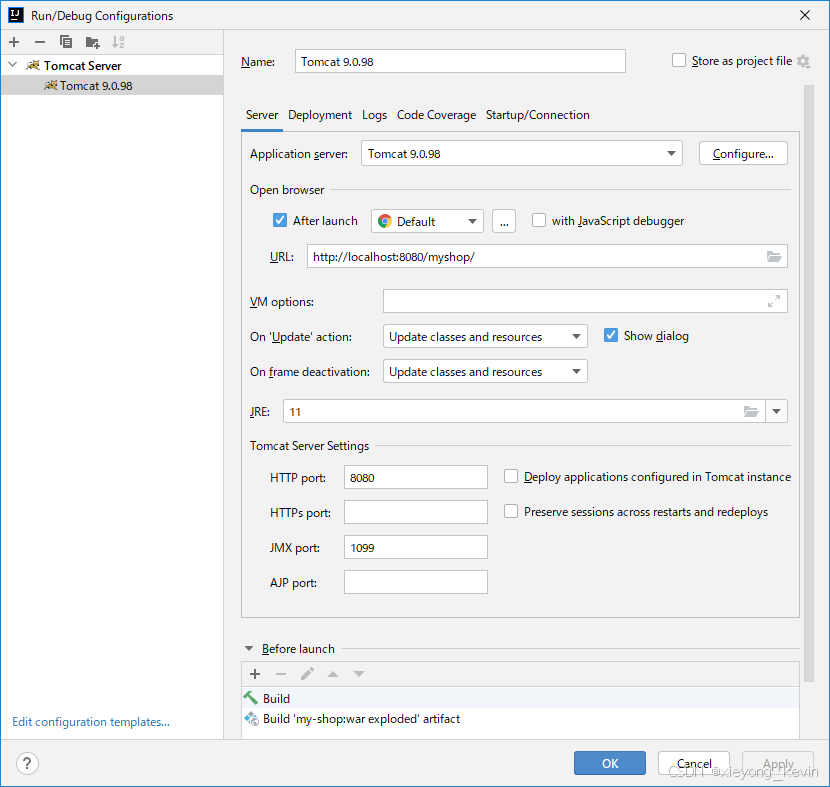
Task: Click the browser ellipsis button
Action: click(x=504, y=221)
